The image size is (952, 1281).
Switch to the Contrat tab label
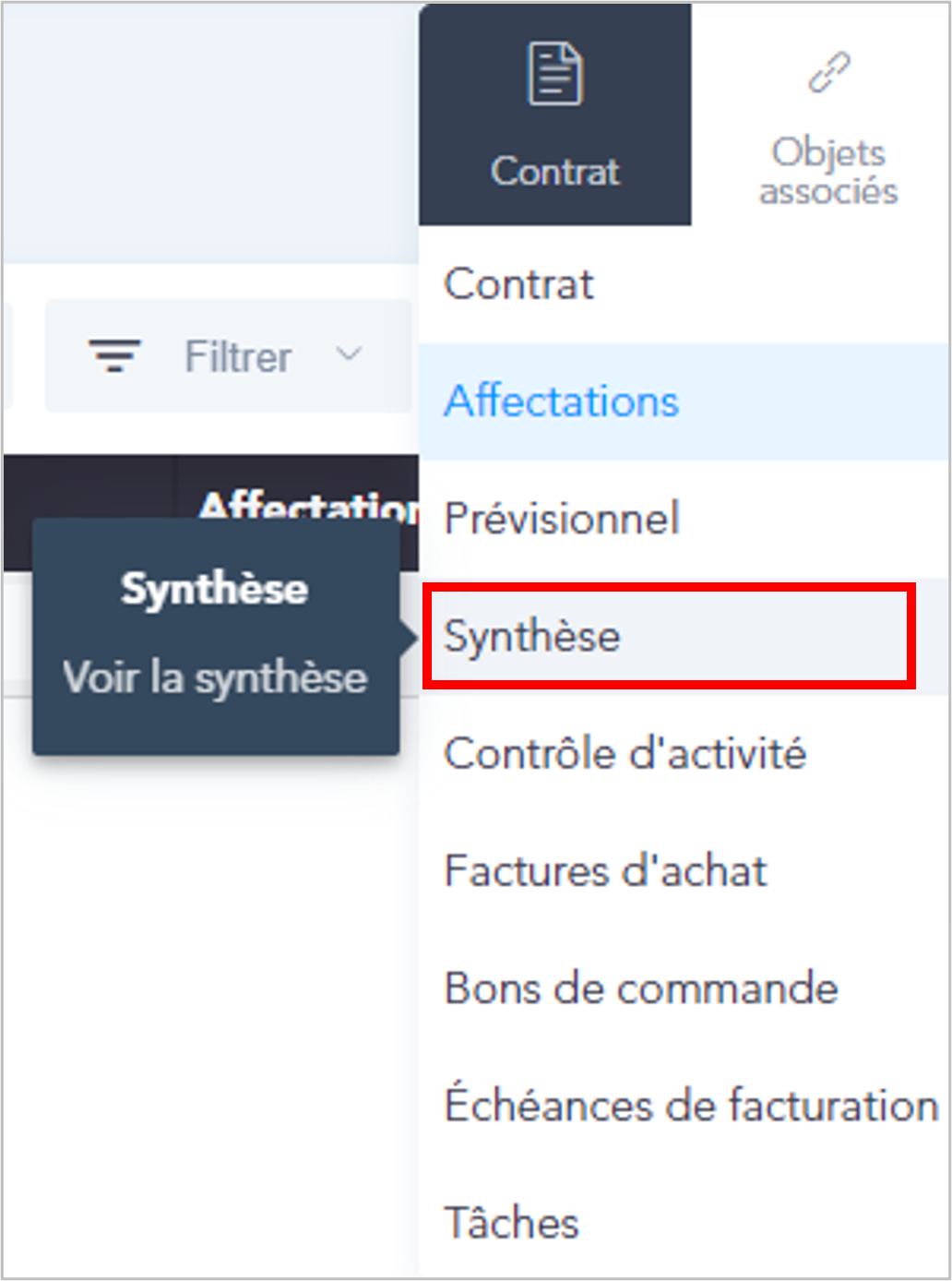point(554,172)
